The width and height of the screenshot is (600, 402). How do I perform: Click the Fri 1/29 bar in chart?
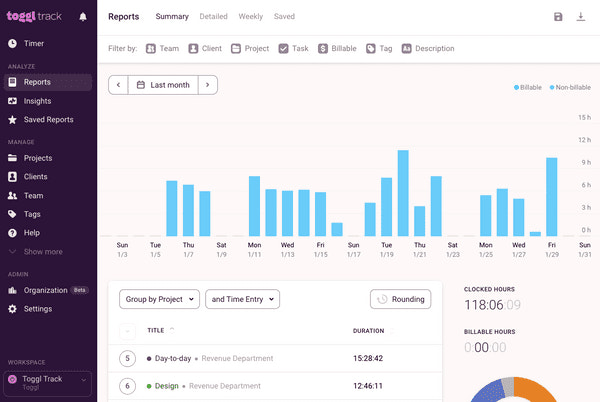click(551, 196)
